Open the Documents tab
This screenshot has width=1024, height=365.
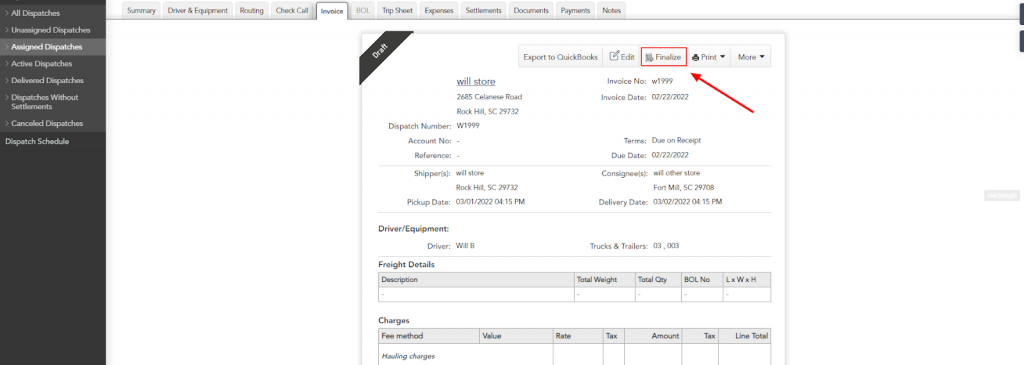[531, 10]
